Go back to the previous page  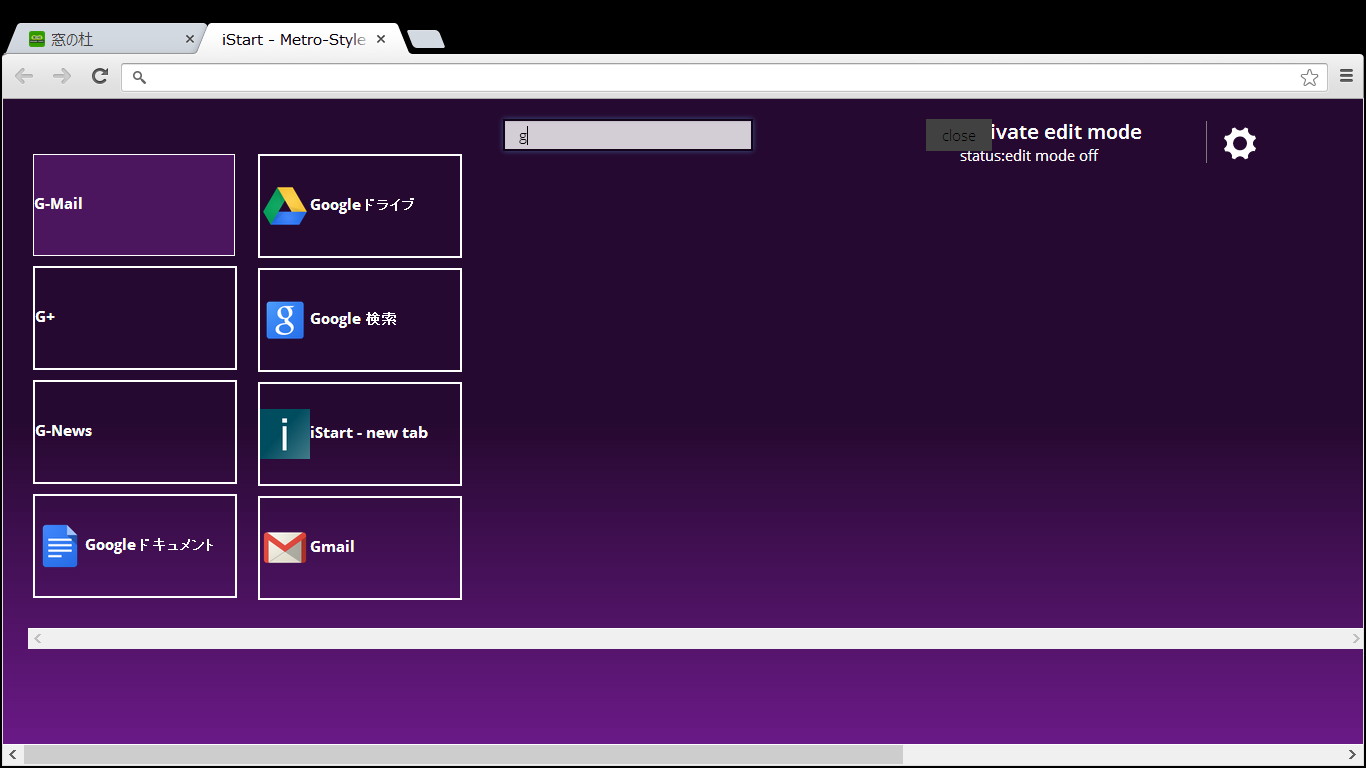coord(24,76)
